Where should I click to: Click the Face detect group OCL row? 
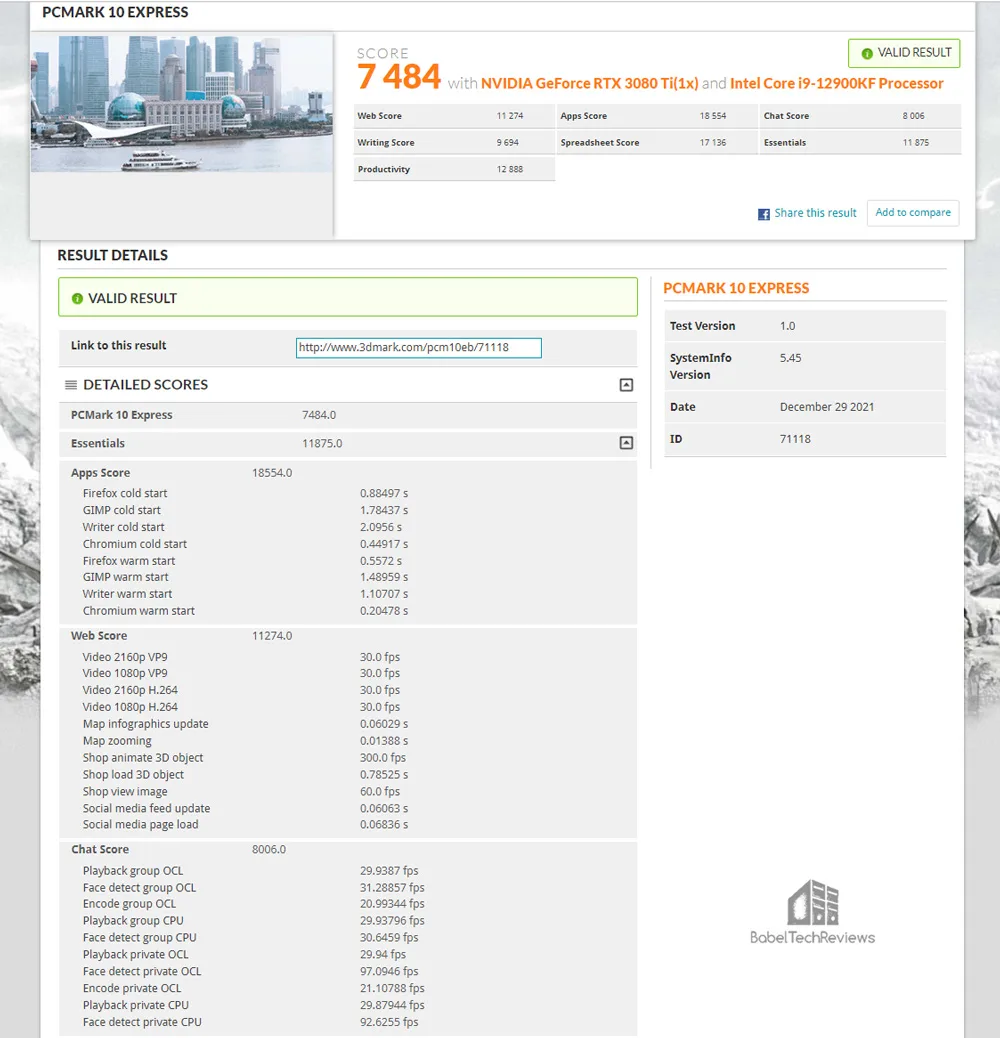tap(348, 888)
